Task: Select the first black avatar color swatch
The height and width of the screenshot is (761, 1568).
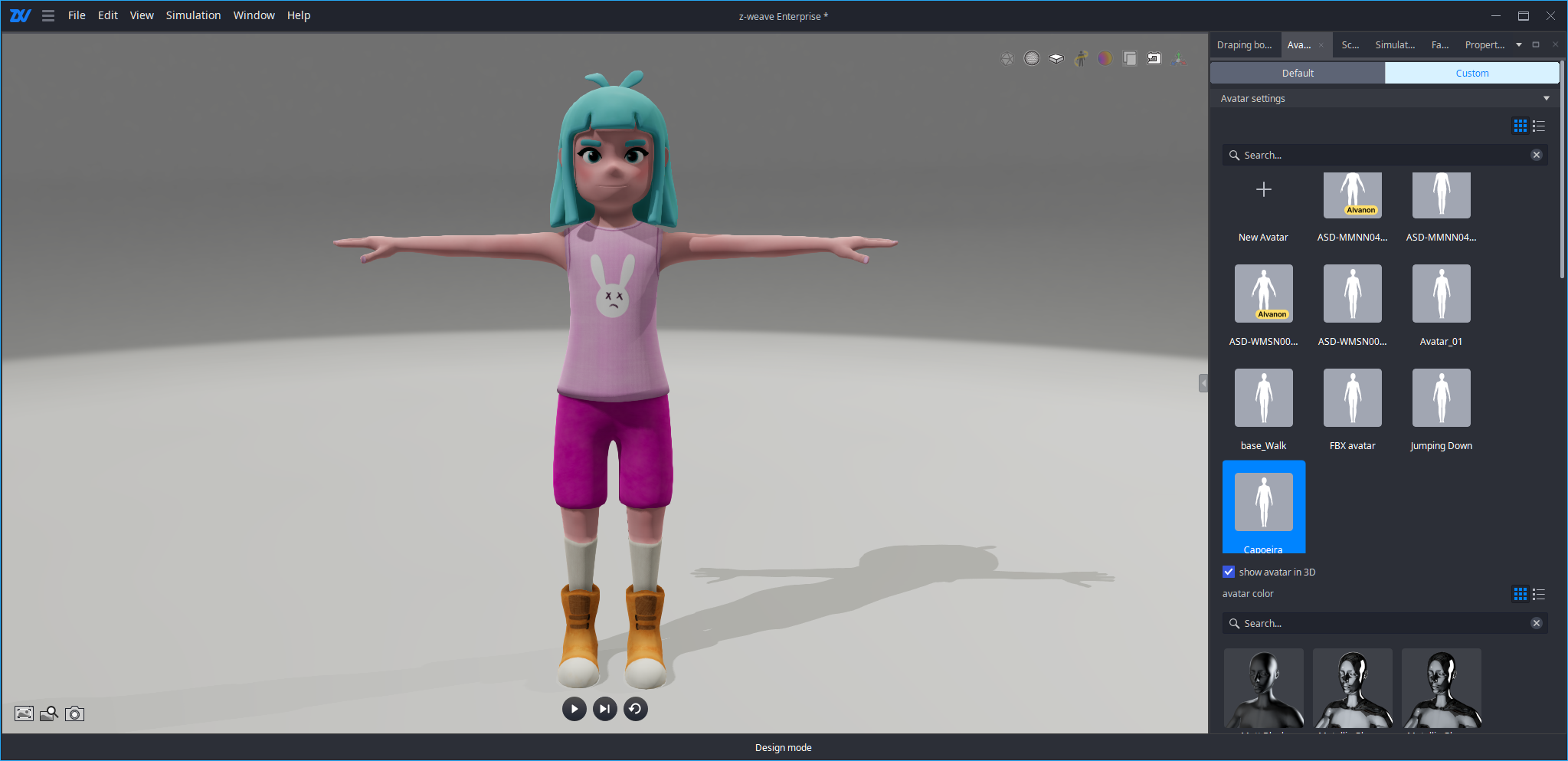Action: pyautogui.click(x=1263, y=687)
